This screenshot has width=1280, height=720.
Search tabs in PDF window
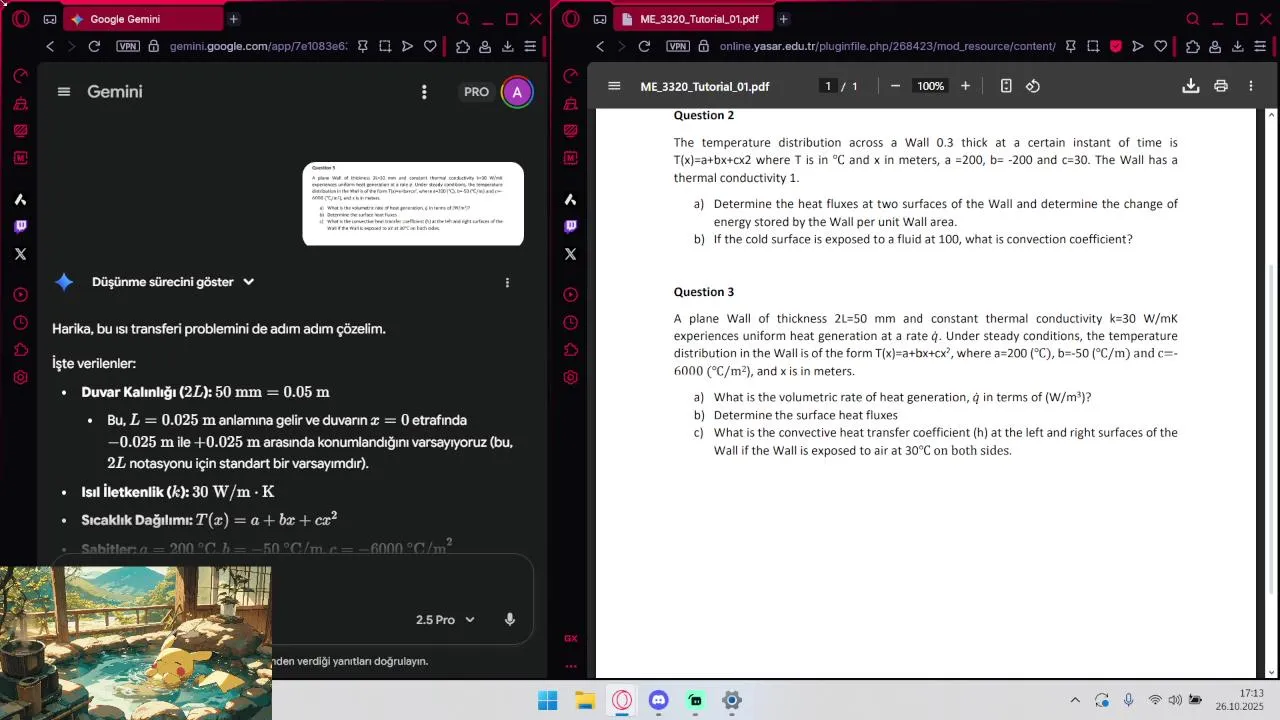(1192, 19)
